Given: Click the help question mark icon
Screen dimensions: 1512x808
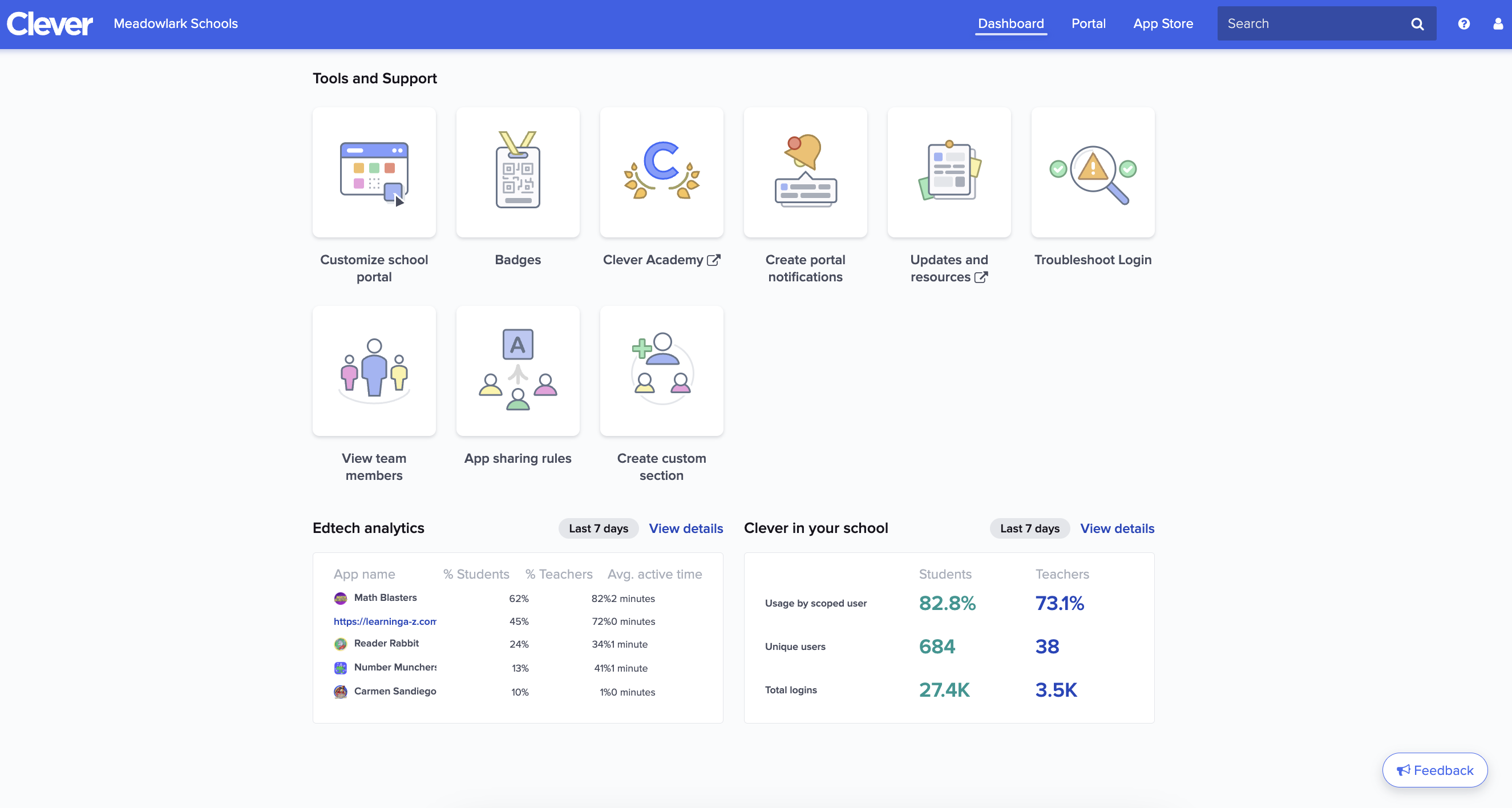Looking at the screenshot, I should pyautogui.click(x=1464, y=23).
